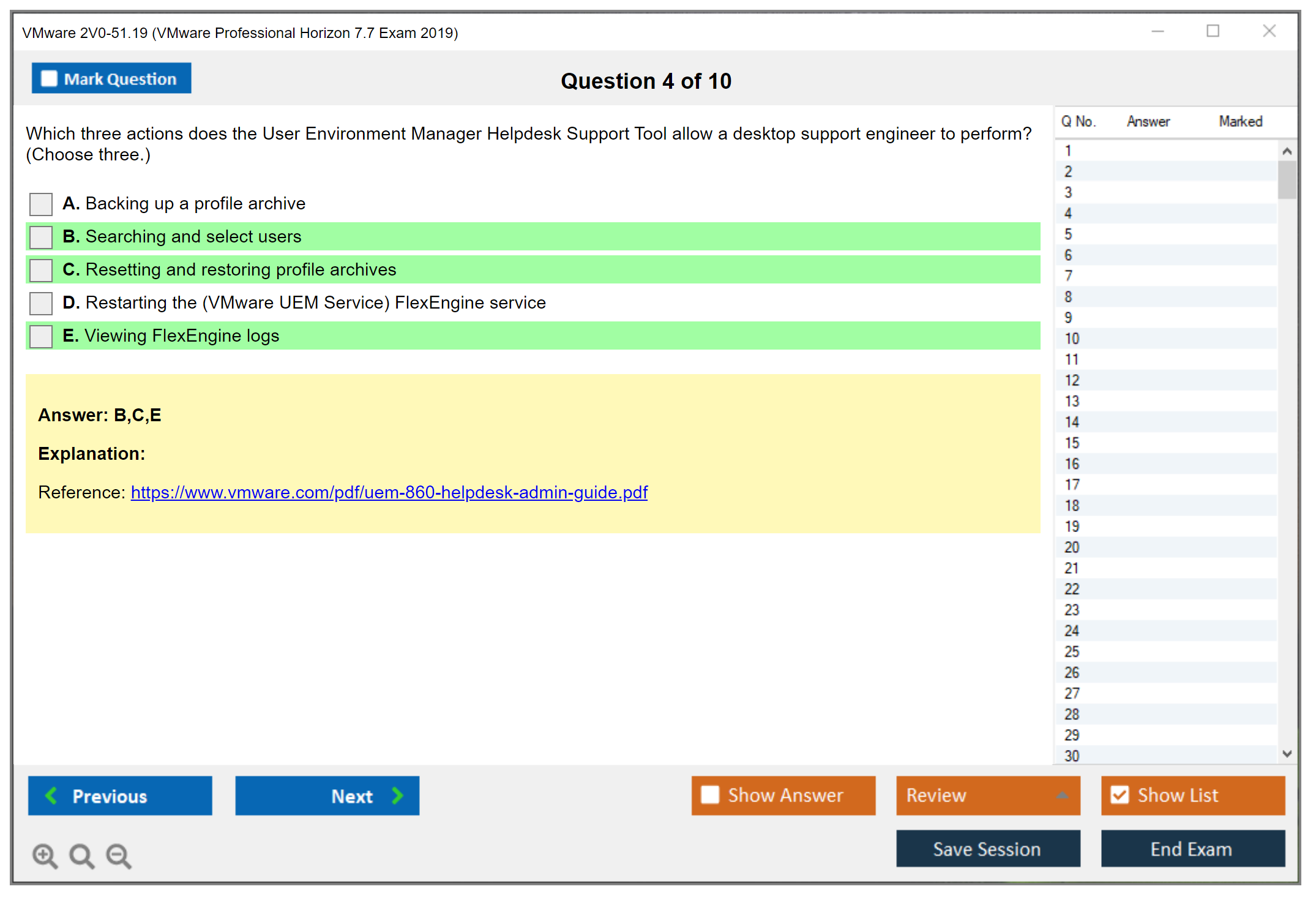Maximize the exam window

[x=1213, y=31]
